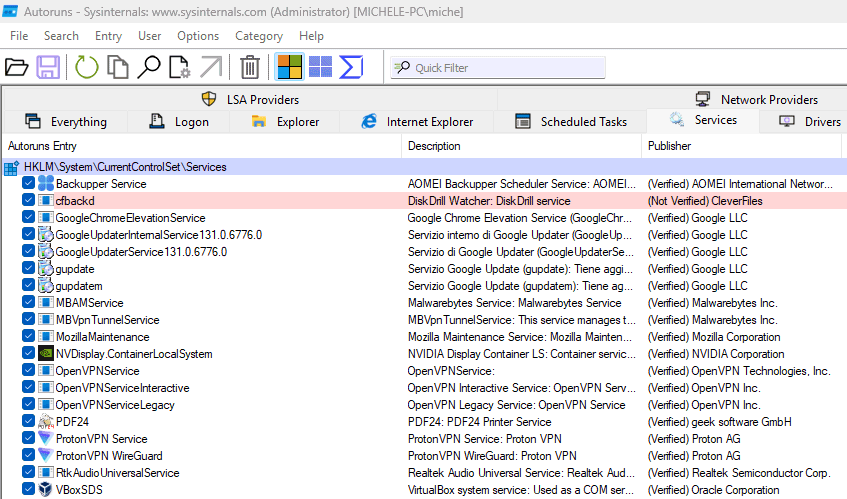The width and height of the screenshot is (847, 499).
Task: Open the Search menu
Action: coord(61,36)
